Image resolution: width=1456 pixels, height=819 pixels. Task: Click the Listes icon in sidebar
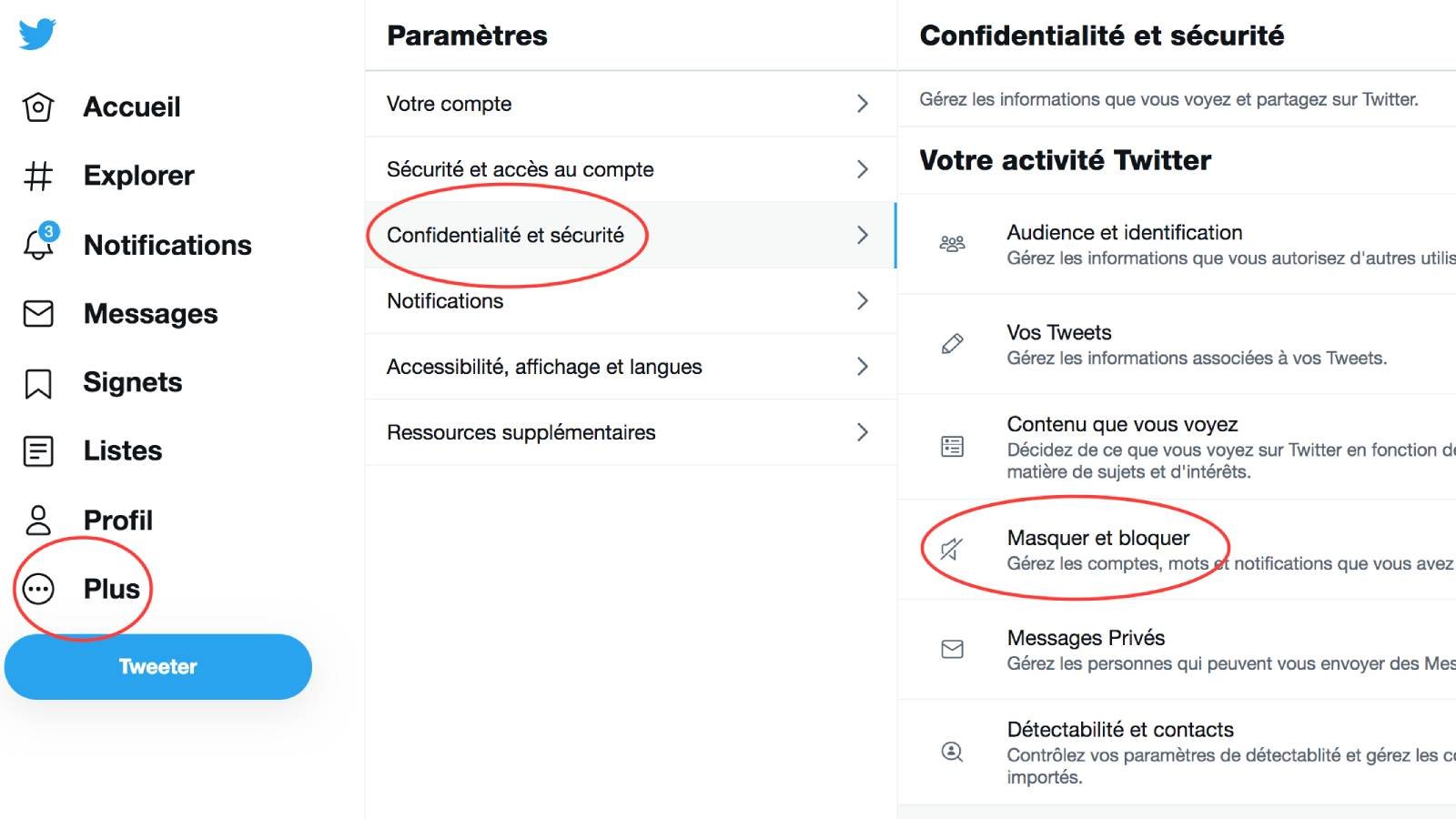point(38,451)
